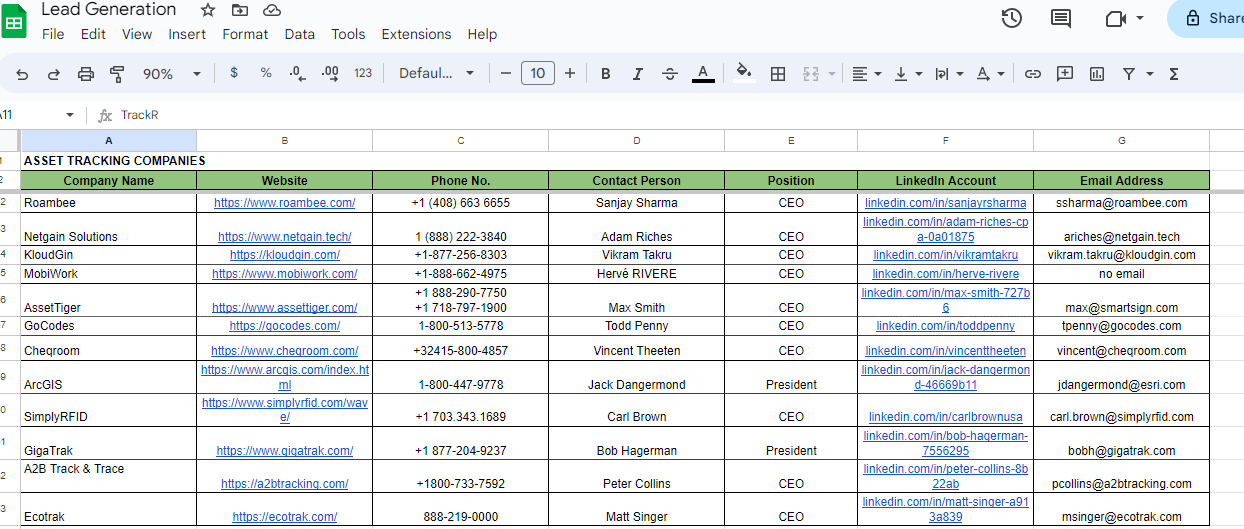Open filter views dropdown arrow
This screenshot has height=529, width=1244.
tap(1150, 74)
